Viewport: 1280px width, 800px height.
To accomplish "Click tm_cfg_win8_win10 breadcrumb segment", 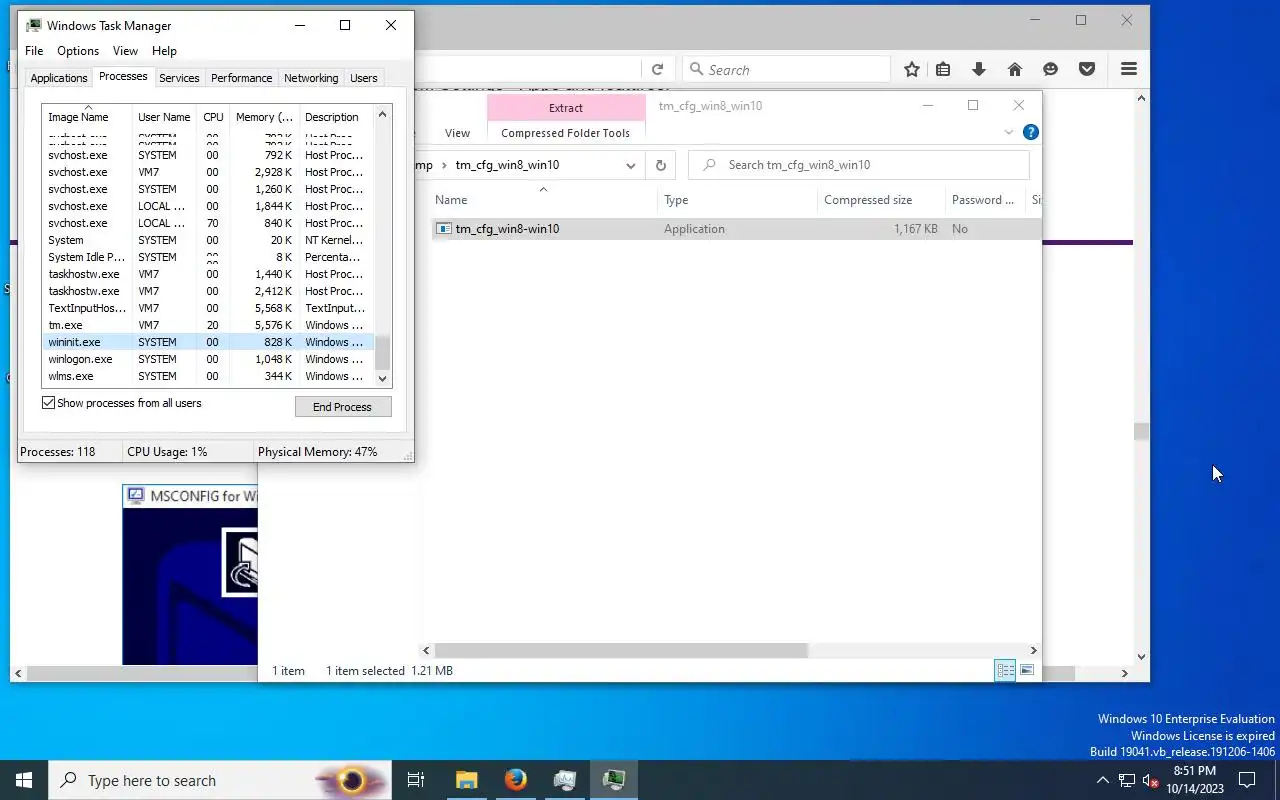I will coord(507,165).
